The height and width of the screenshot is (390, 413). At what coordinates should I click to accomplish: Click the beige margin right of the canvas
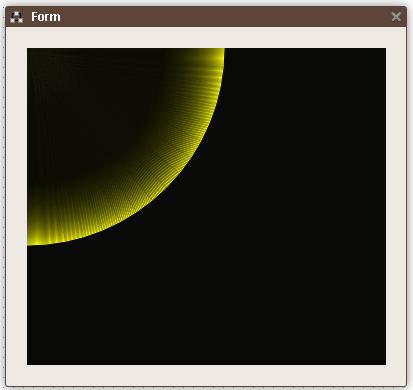pos(396,206)
